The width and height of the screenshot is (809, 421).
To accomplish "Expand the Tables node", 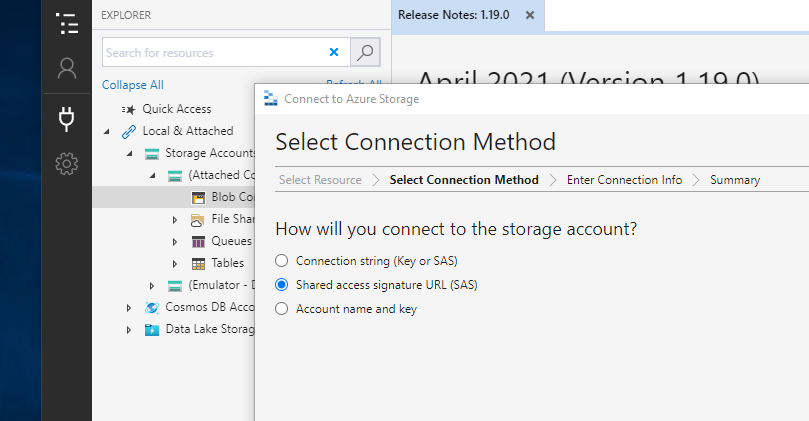I will [x=175, y=264].
